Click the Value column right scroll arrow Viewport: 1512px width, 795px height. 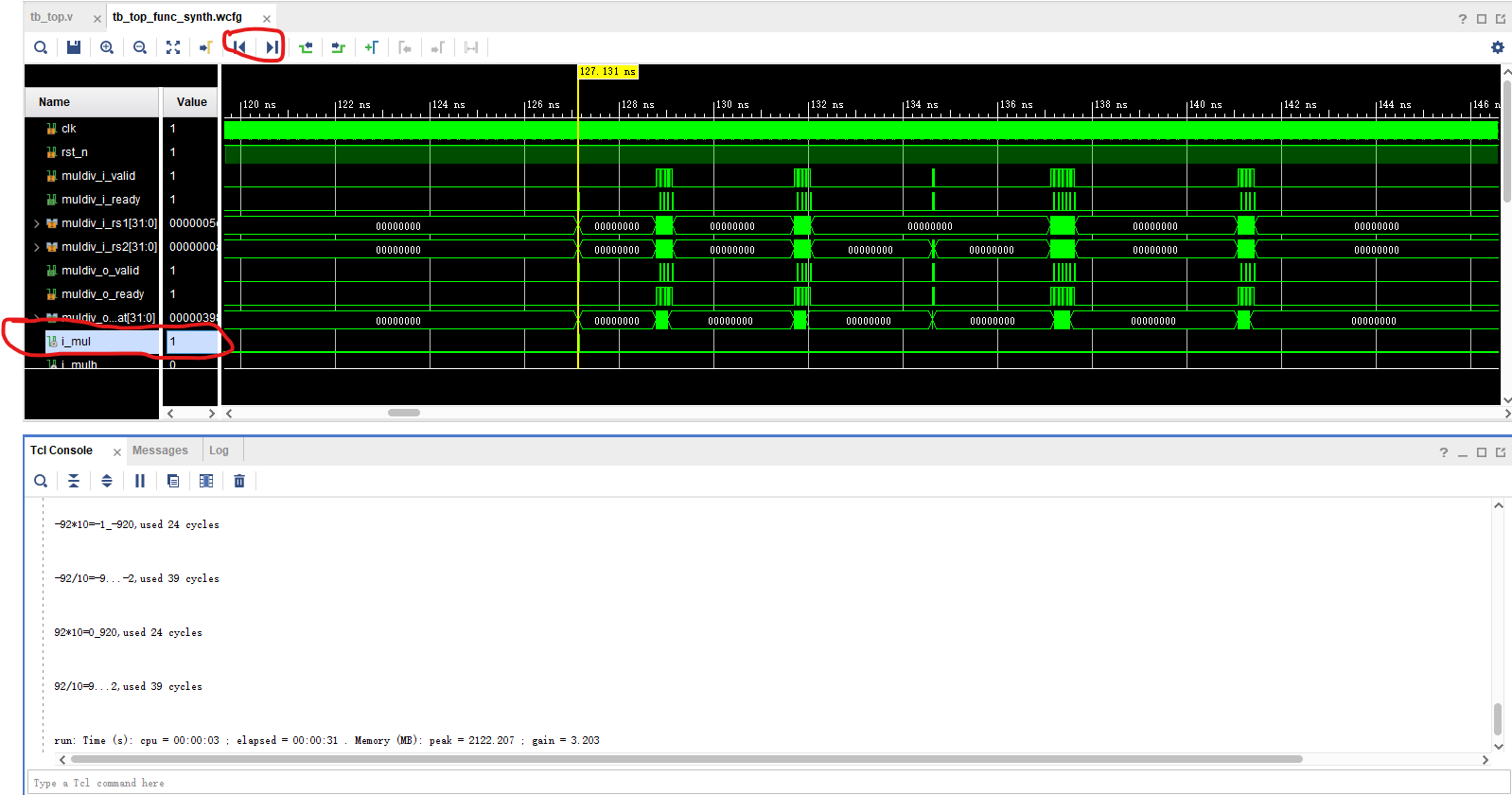[x=212, y=414]
